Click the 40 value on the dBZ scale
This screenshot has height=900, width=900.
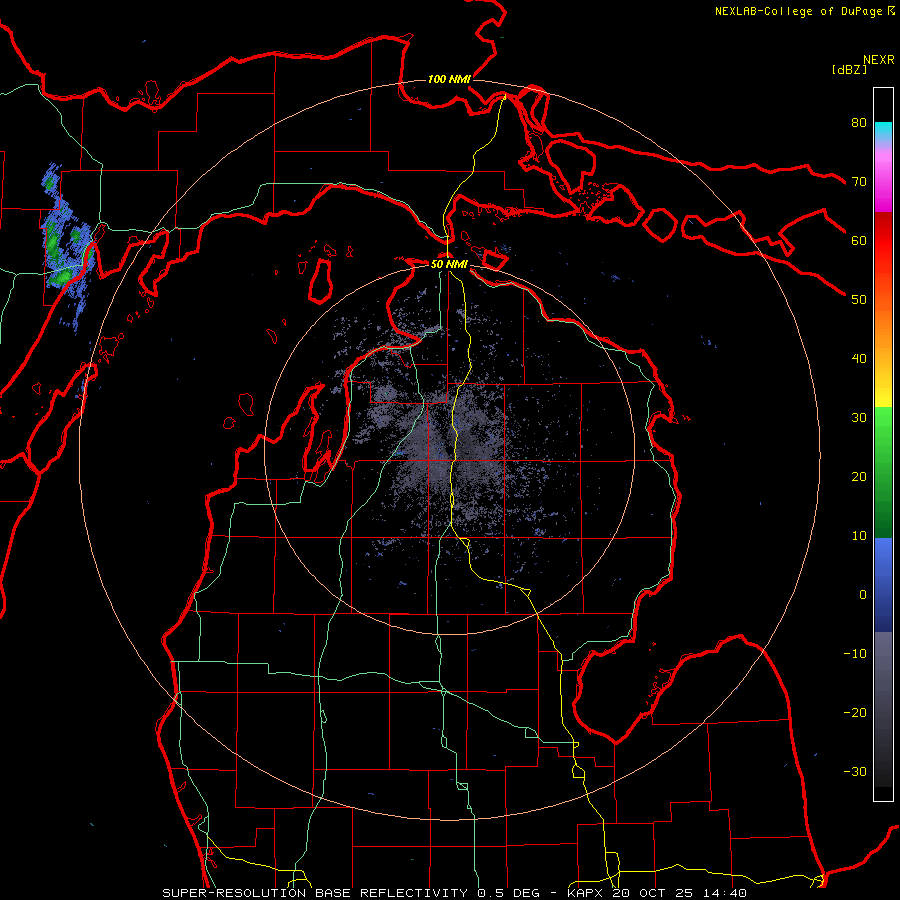(859, 359)
